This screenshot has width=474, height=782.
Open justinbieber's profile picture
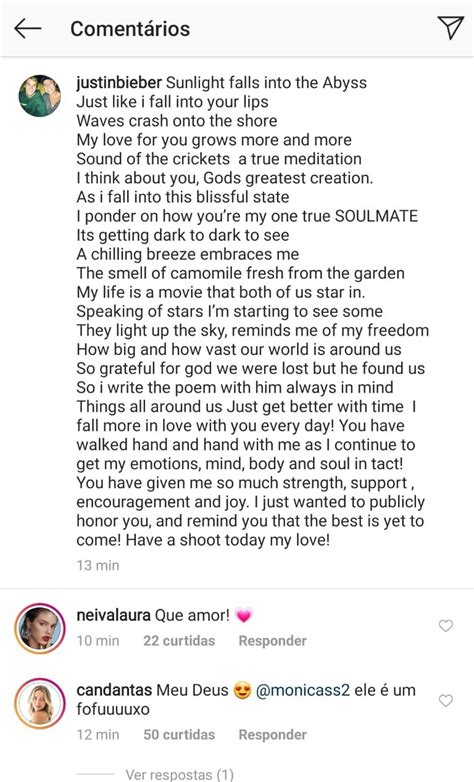click(40, 96)
